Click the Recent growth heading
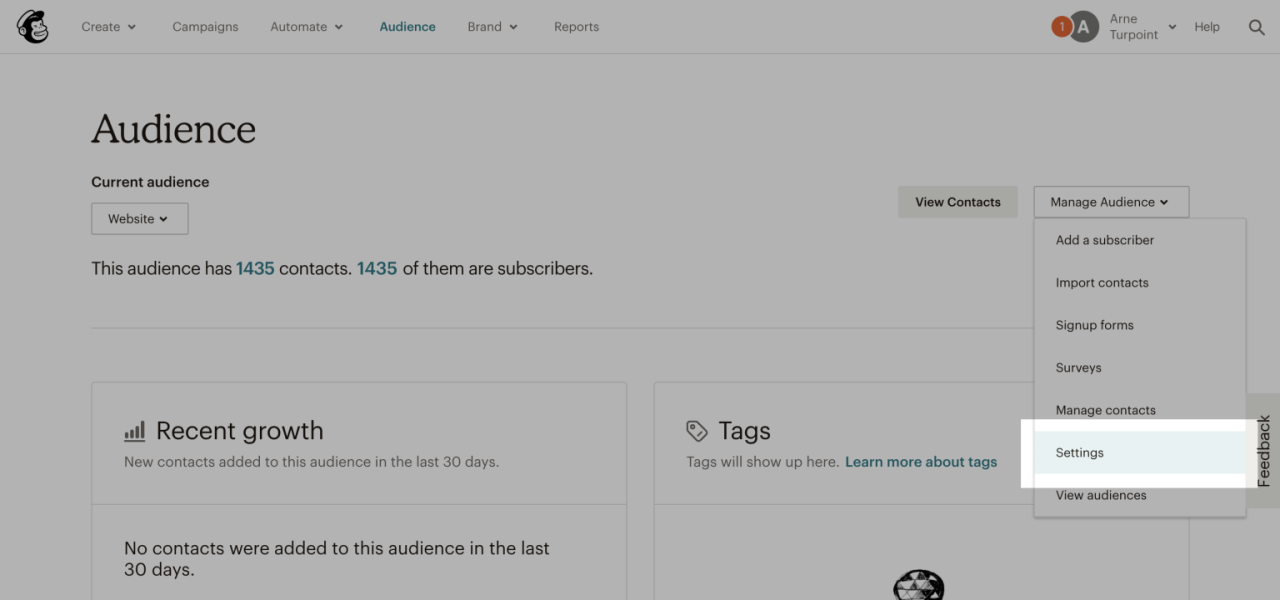This screenshot has height=600, width=1280. click(240, 431)
